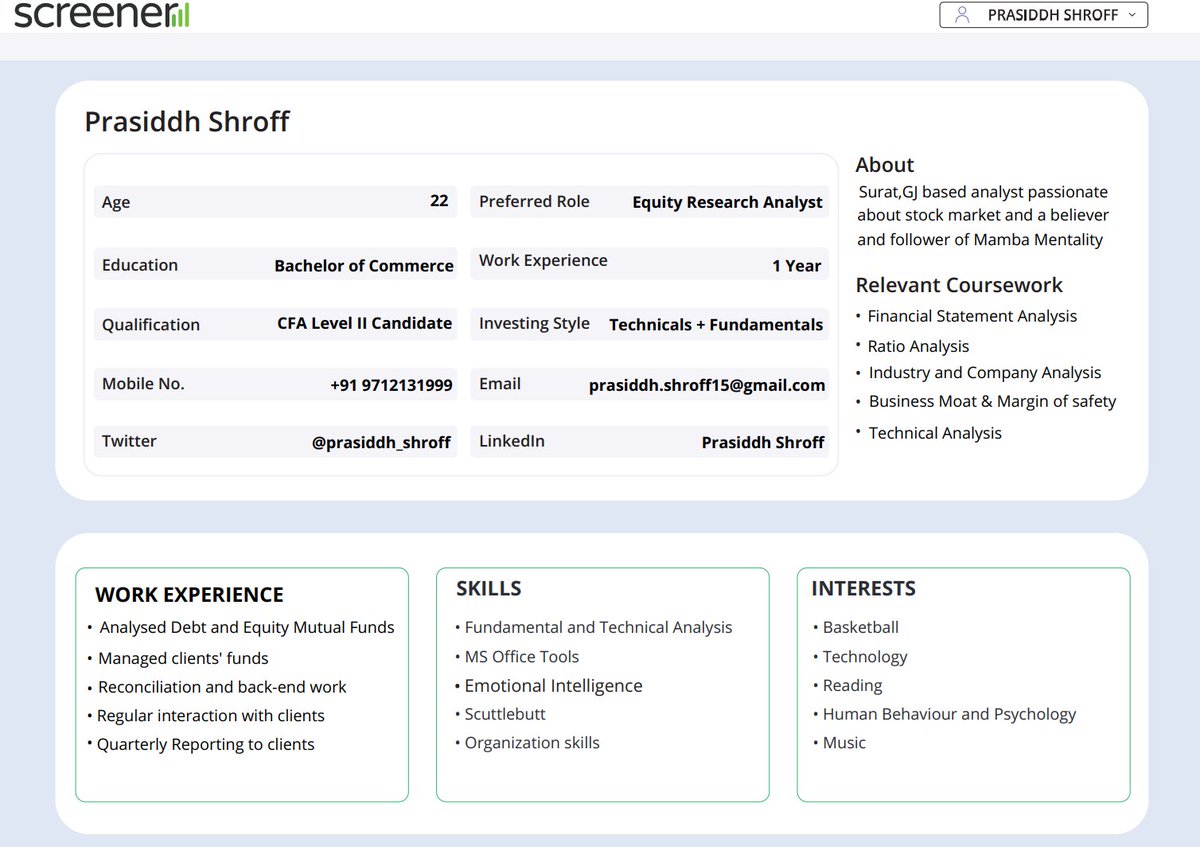Click the Mobile No. field label

(x=143, y=383)
